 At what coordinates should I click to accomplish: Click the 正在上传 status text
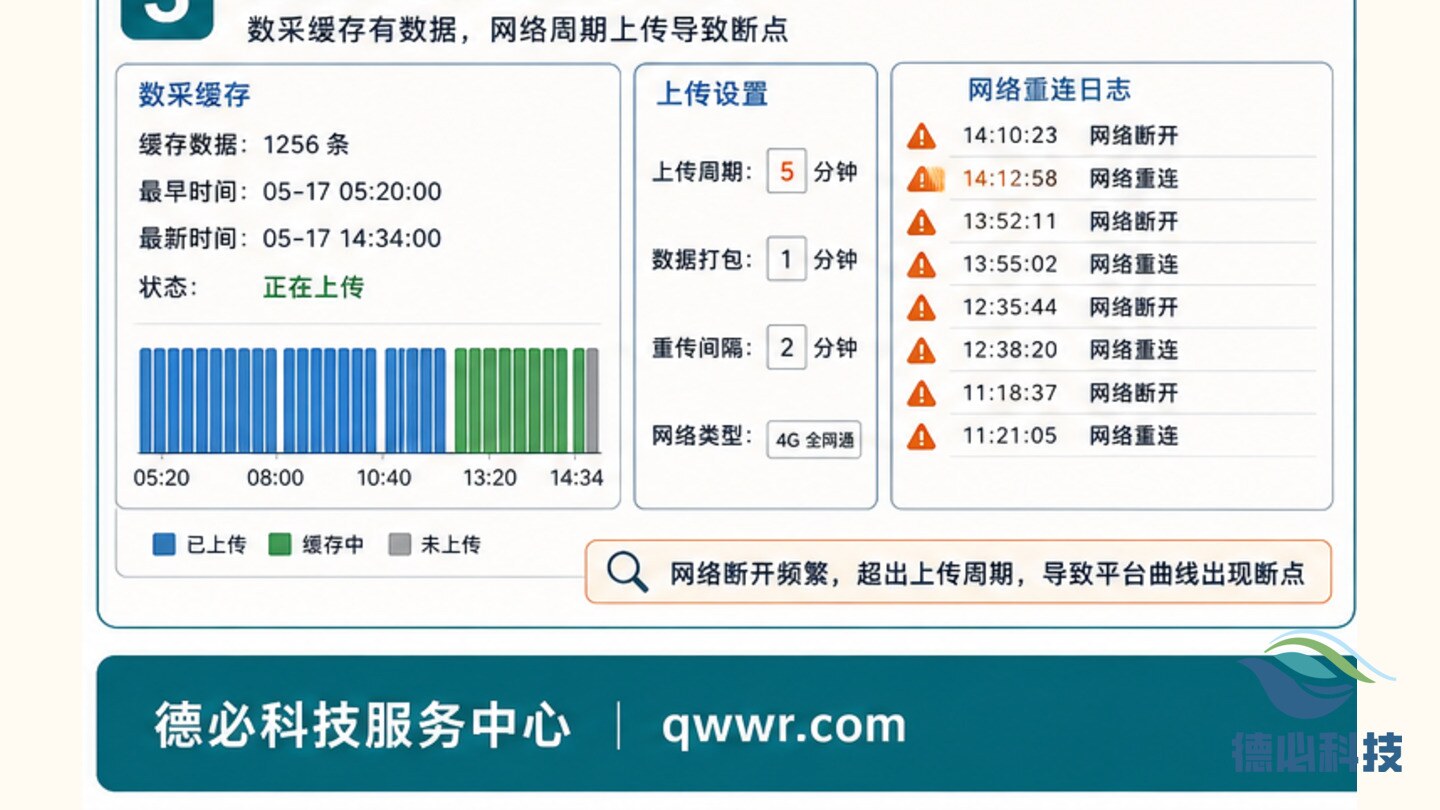[314, 288]
